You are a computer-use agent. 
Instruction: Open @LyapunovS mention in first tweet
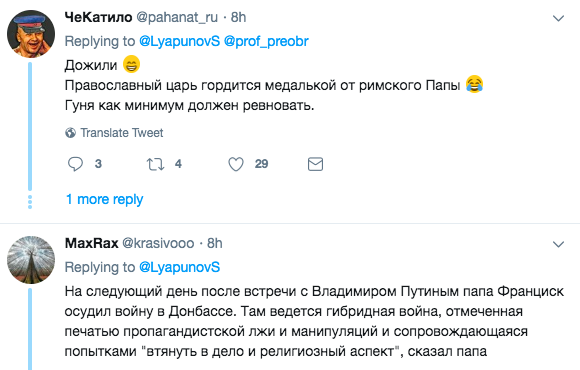coord(179,41)
